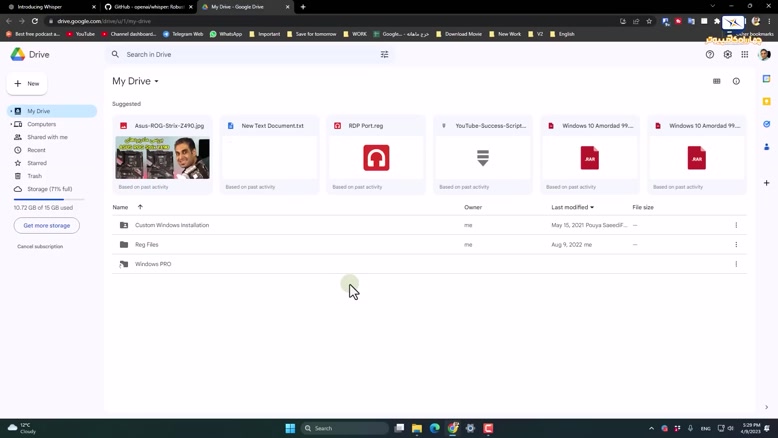Open RDP Port.reg suggested file card
Viewport: 778px width, 438px height.
click(x=376, y=155)
